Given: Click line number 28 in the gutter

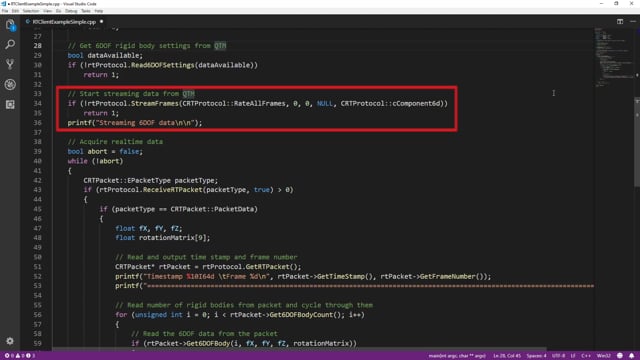Looking at the screenshot, I should (38, 46).
